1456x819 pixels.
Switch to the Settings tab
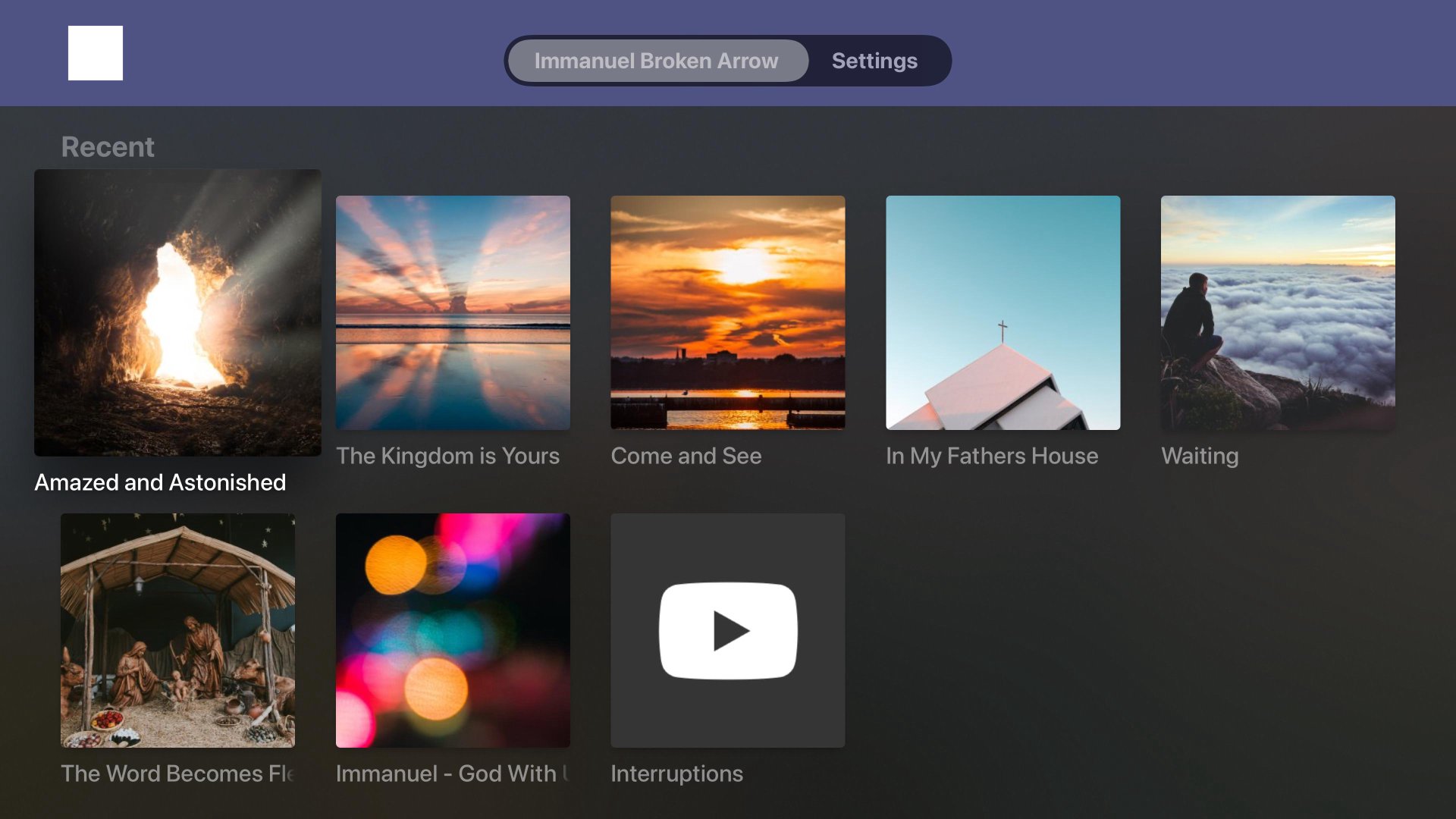(874, 61)
